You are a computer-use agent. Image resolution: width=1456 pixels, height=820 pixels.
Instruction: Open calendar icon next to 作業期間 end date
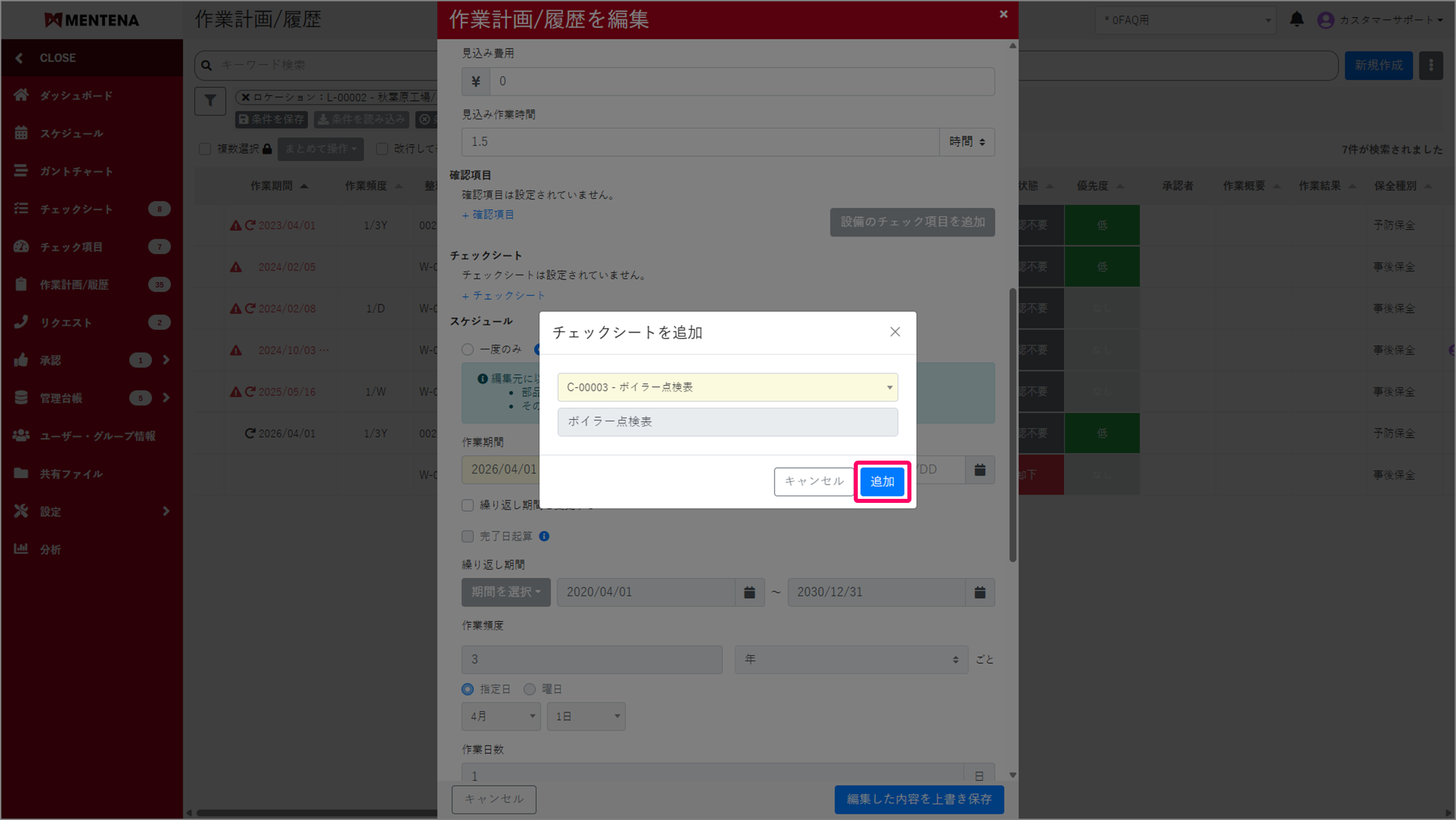pos(979,470)
